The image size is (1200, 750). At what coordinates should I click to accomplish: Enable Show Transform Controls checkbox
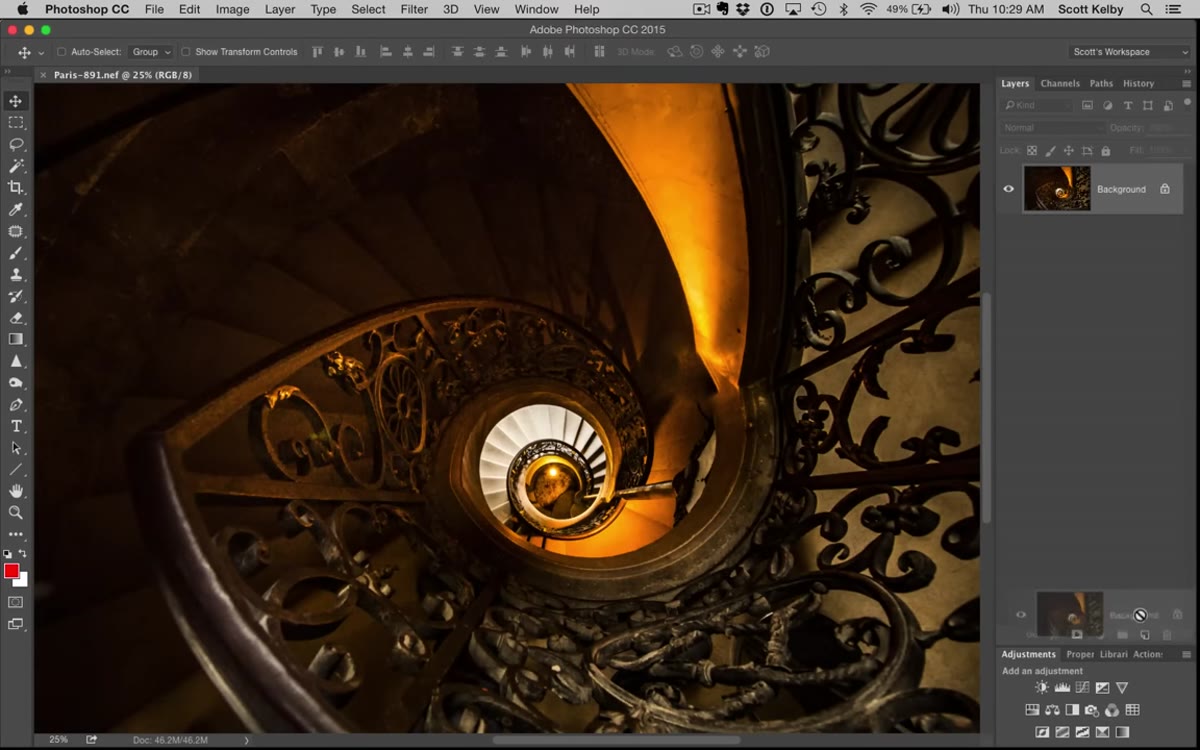185,52
